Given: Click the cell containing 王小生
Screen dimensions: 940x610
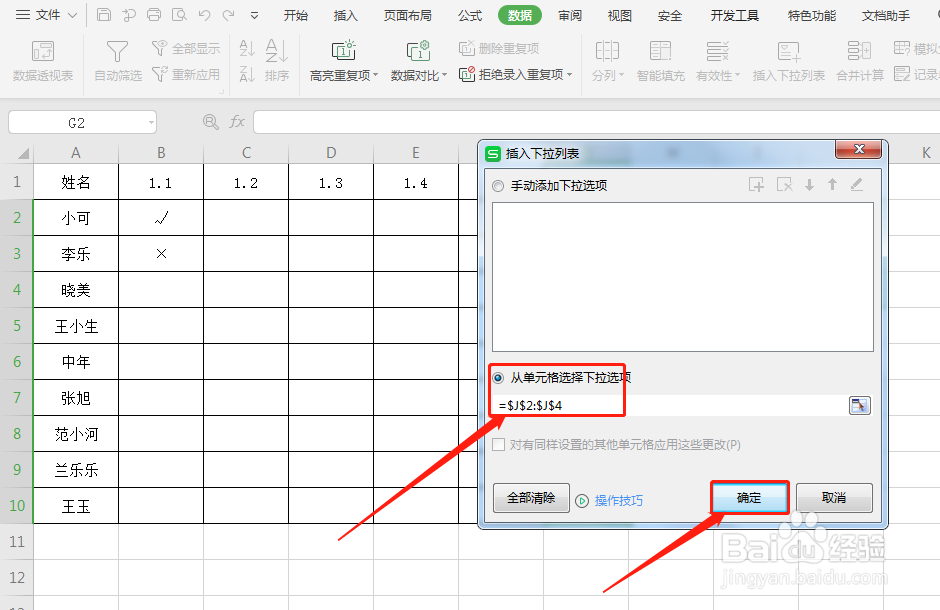Looking at the screenshot, I should pos(76,326).
